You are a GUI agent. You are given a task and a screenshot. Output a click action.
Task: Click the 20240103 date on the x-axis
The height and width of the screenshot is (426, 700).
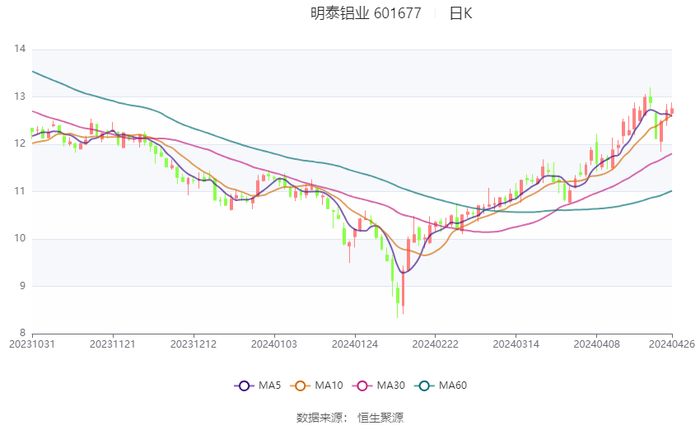(274, 343)
